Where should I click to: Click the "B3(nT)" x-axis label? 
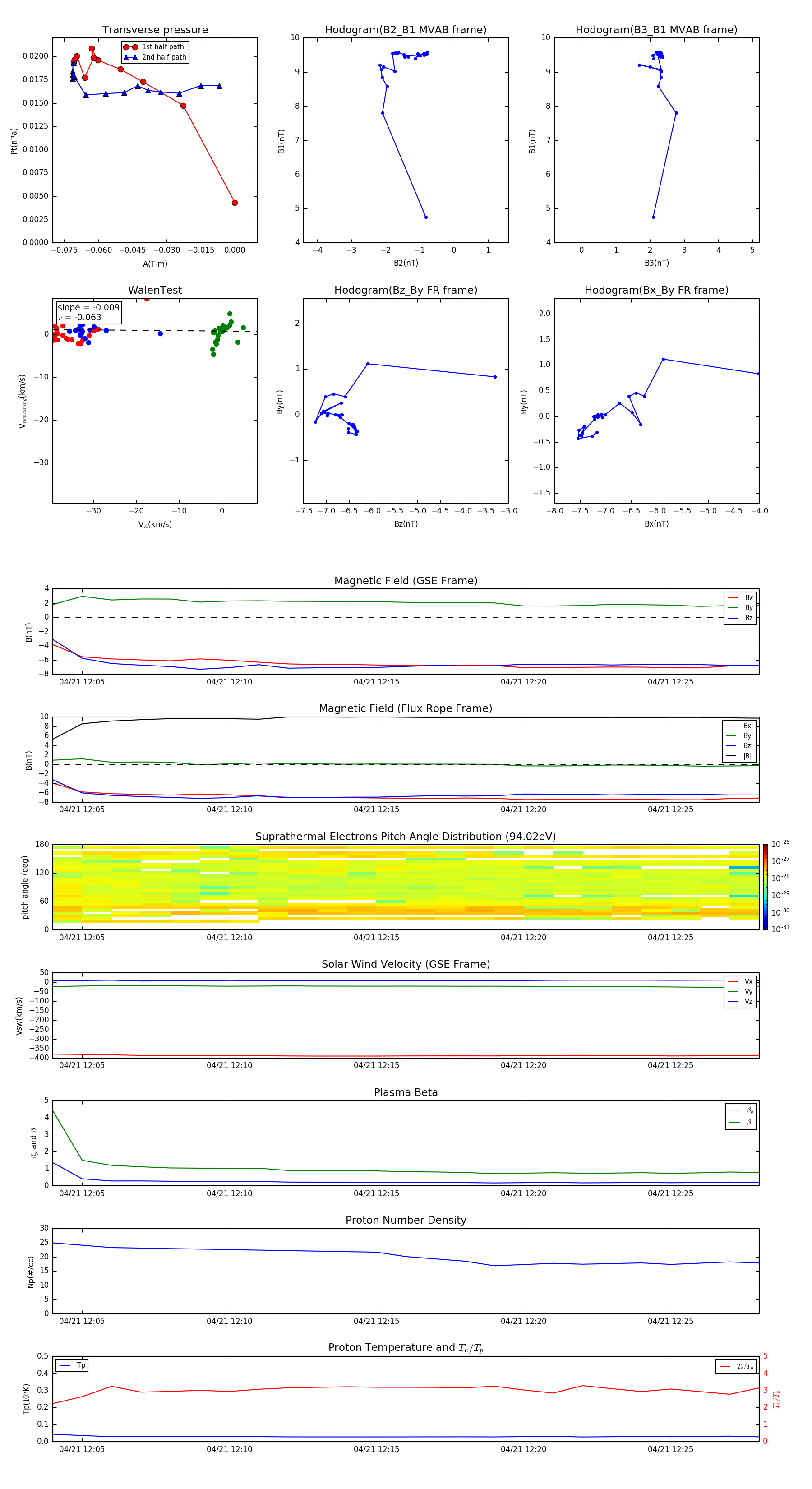(x=656, y=263)
